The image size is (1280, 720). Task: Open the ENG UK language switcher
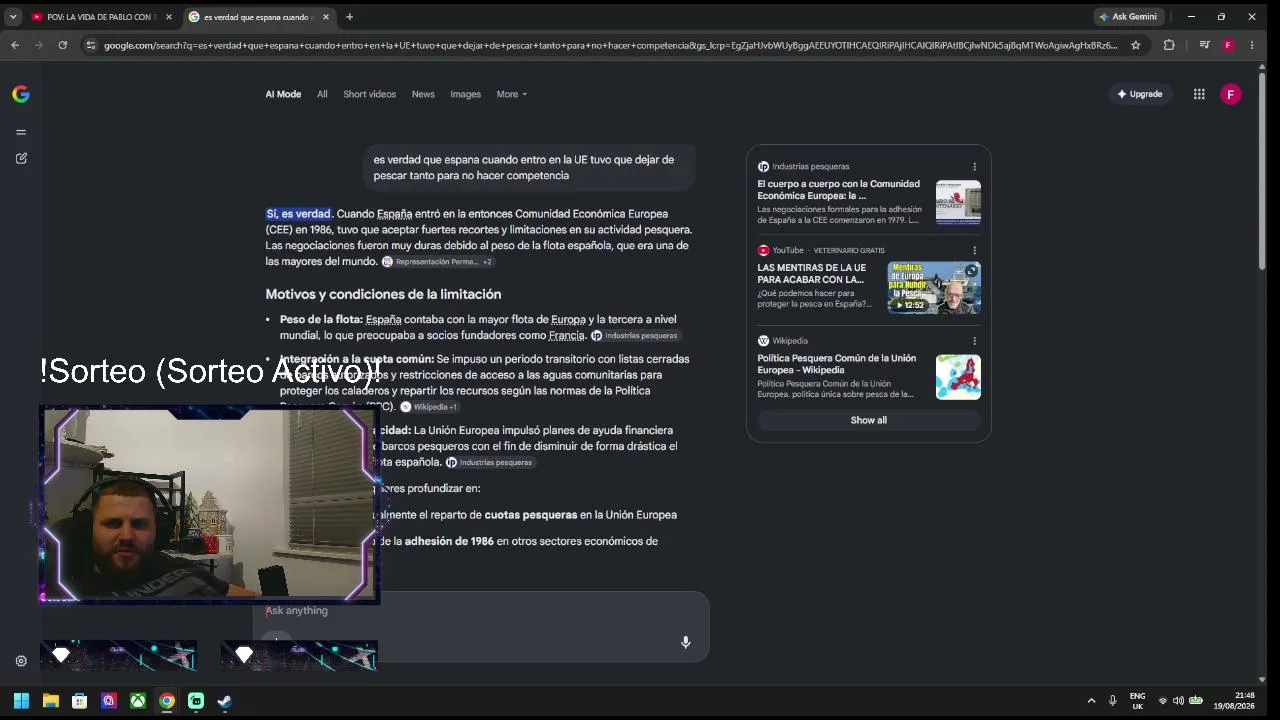click(1137, 701)
